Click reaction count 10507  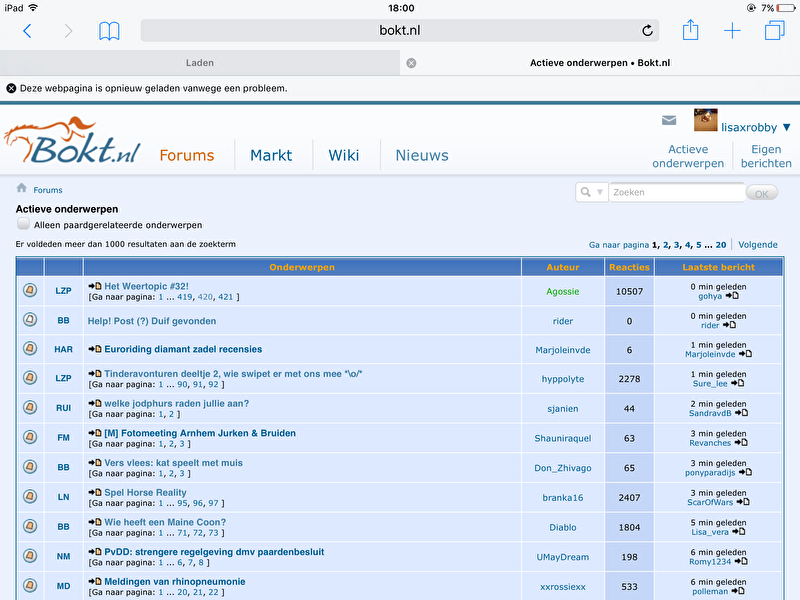[x=629, y=291]
